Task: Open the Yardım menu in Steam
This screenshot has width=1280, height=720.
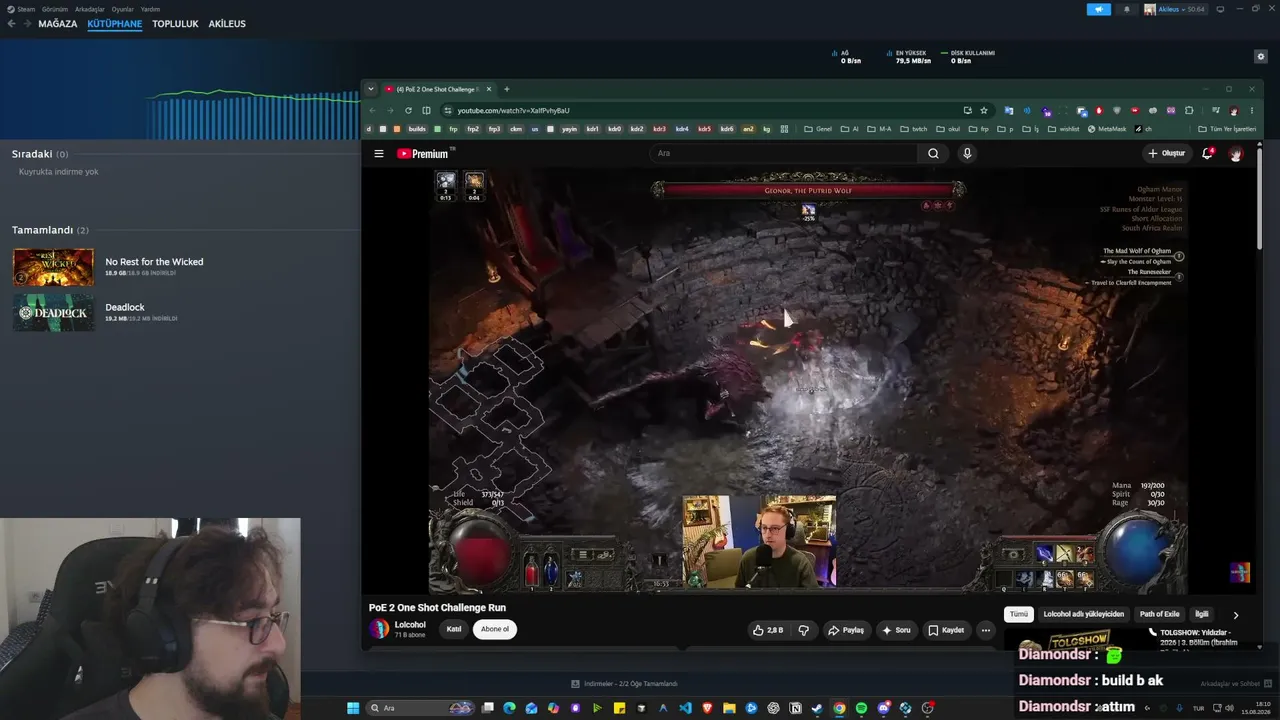Action: pyautogui.click(x=150, y=9)
